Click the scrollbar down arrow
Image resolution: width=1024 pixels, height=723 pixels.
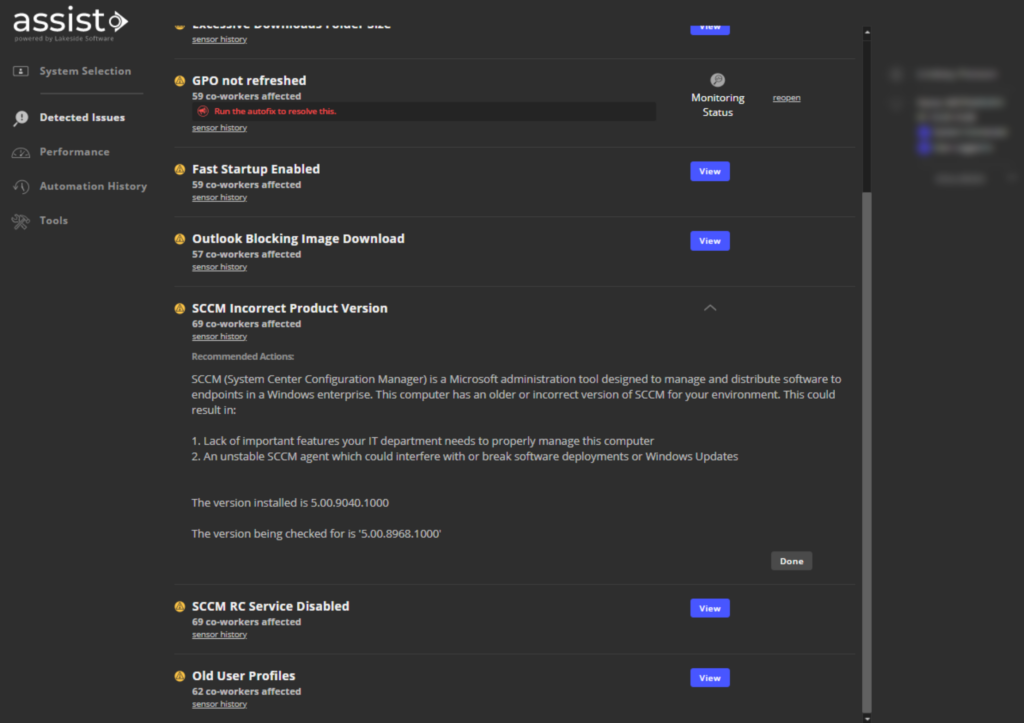pos(867,718)
